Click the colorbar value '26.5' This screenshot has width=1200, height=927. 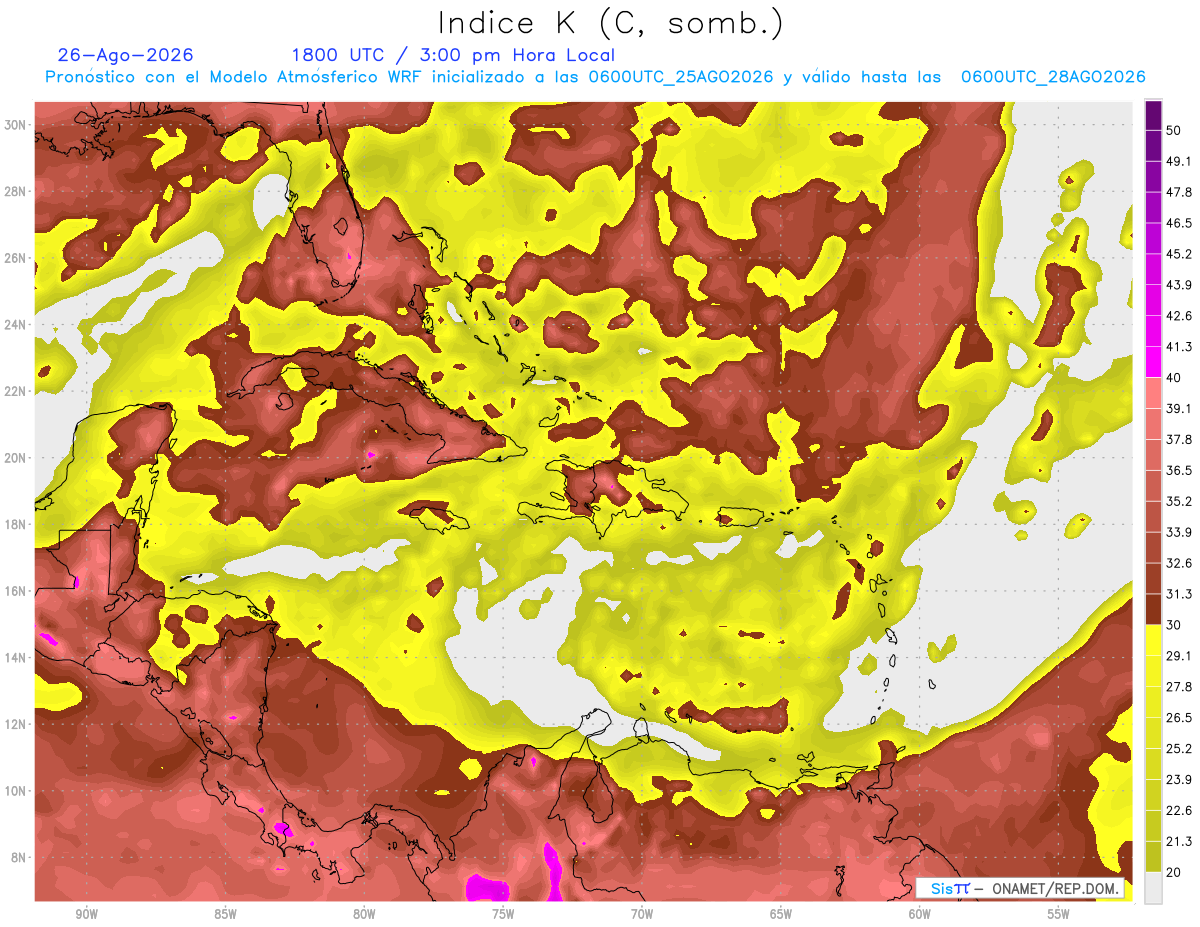pos(1179,718)
